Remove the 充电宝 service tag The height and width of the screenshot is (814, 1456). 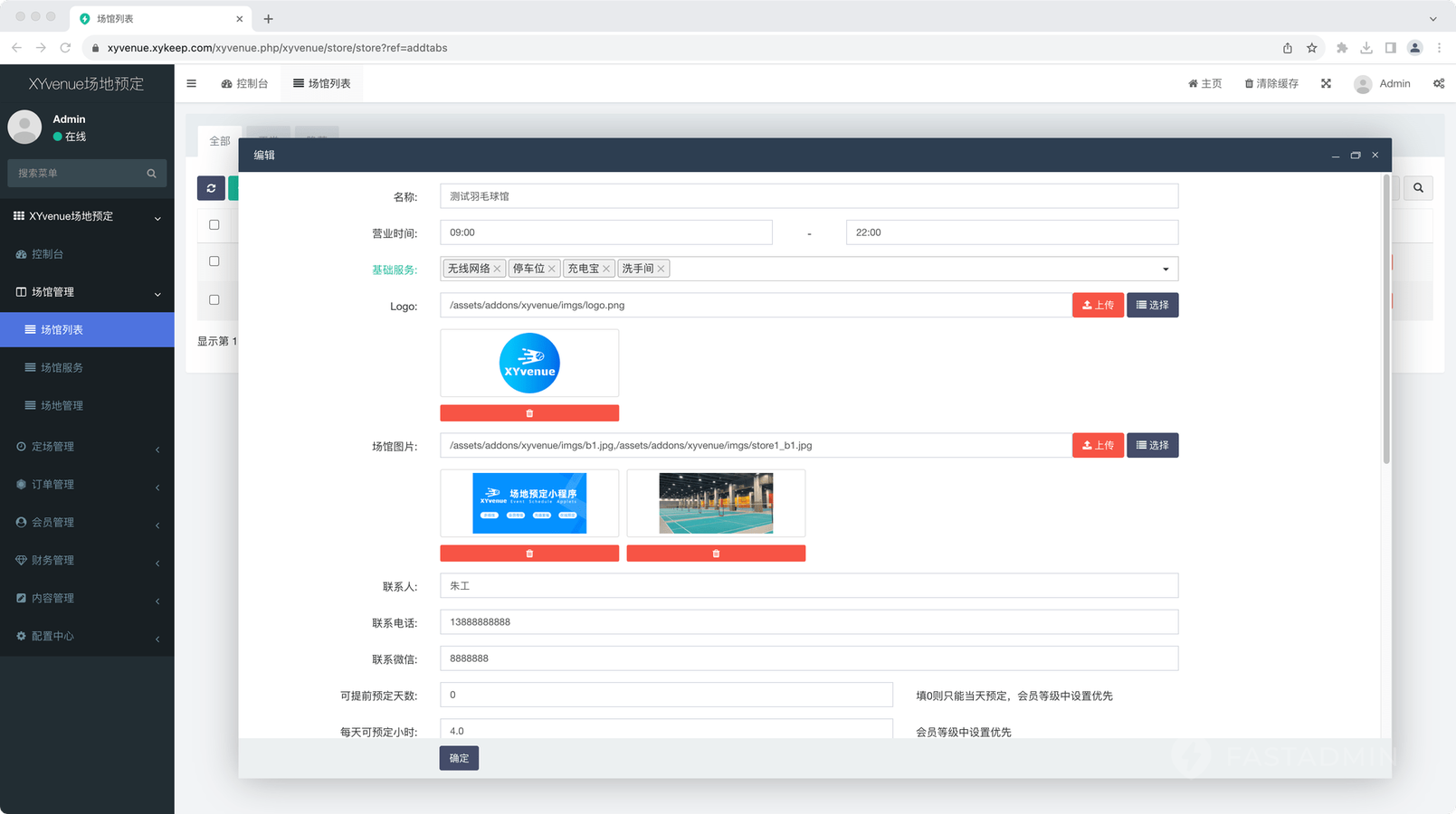coord(606,269)
